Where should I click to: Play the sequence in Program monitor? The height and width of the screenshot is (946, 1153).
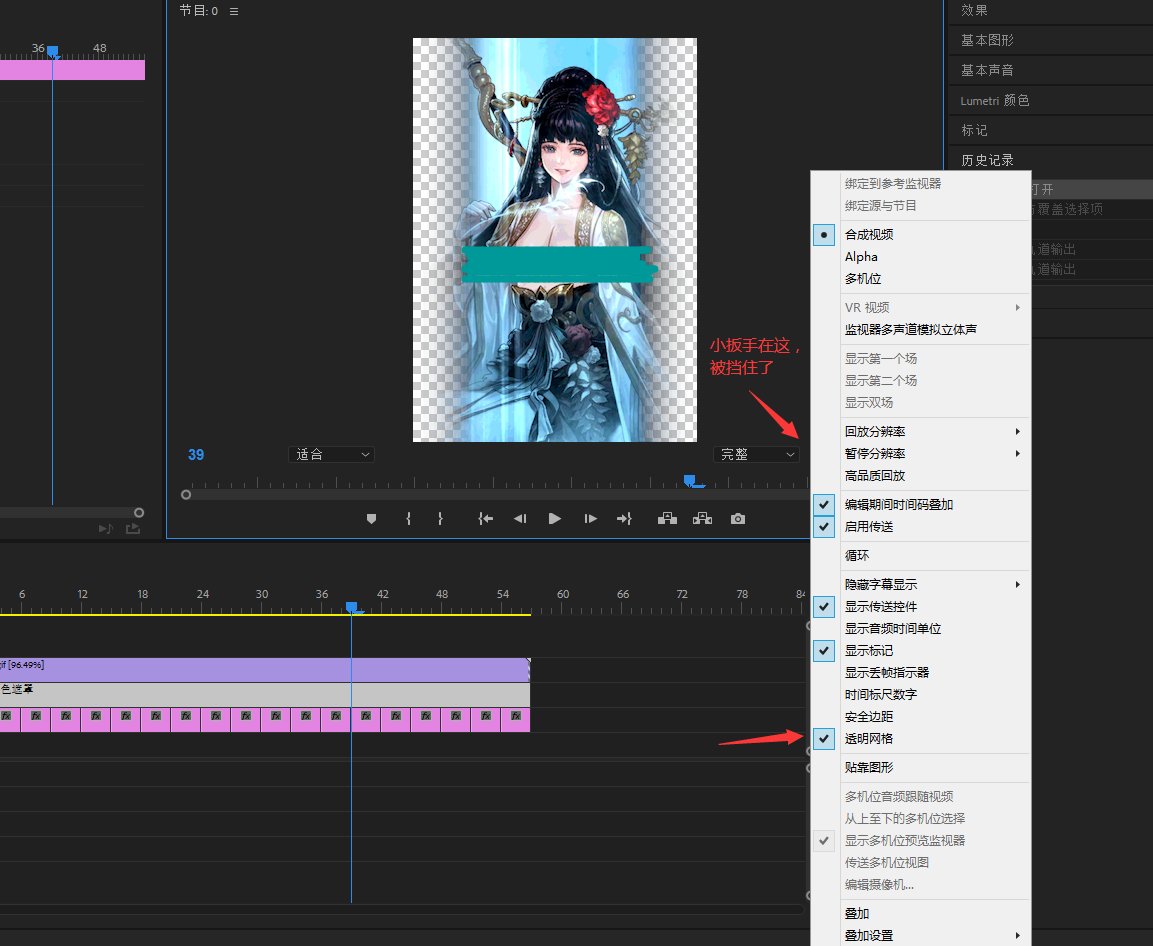click(555, 519)
